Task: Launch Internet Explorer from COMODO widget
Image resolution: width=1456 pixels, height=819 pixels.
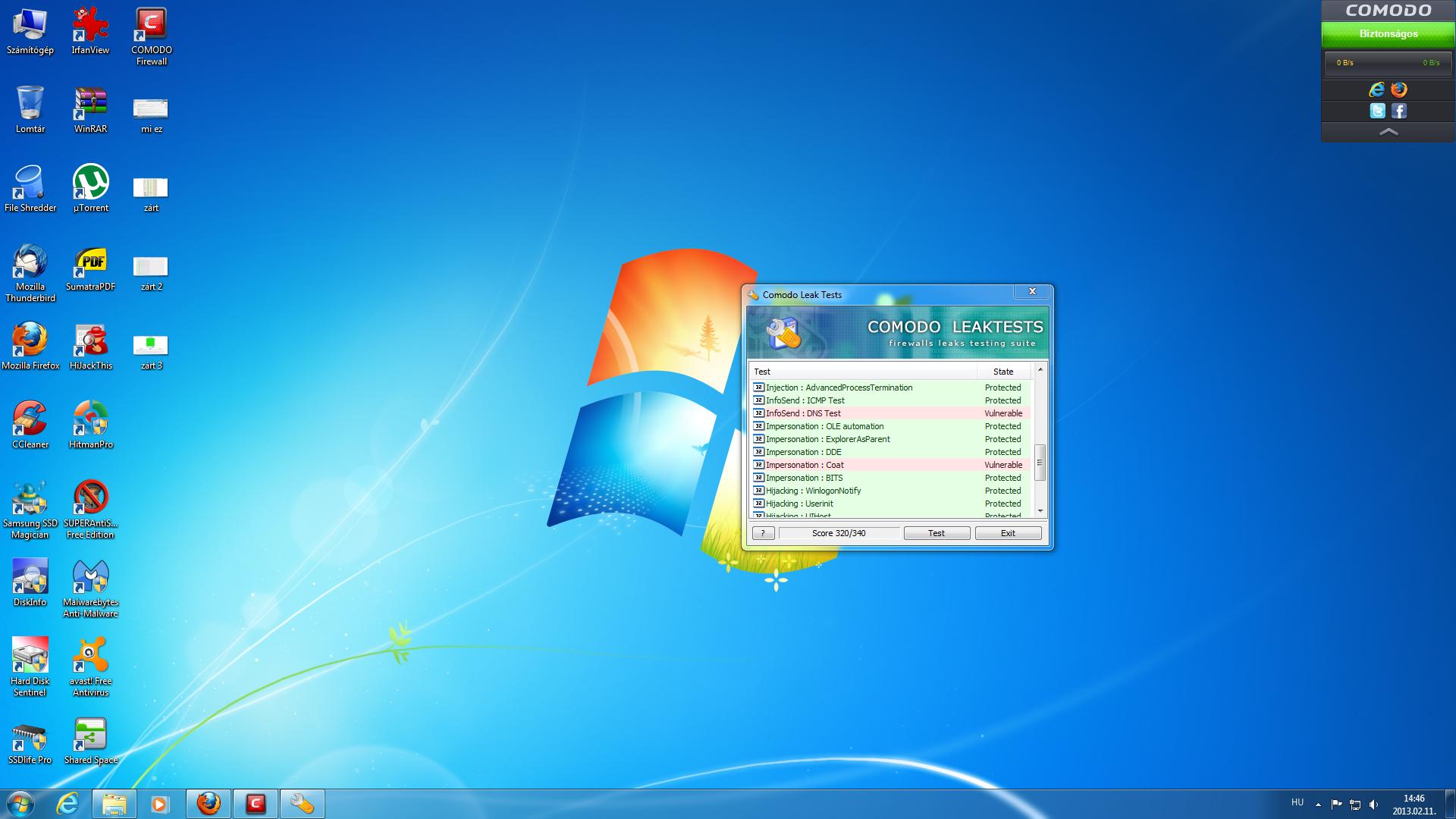Action: (x=1377, y=89)
